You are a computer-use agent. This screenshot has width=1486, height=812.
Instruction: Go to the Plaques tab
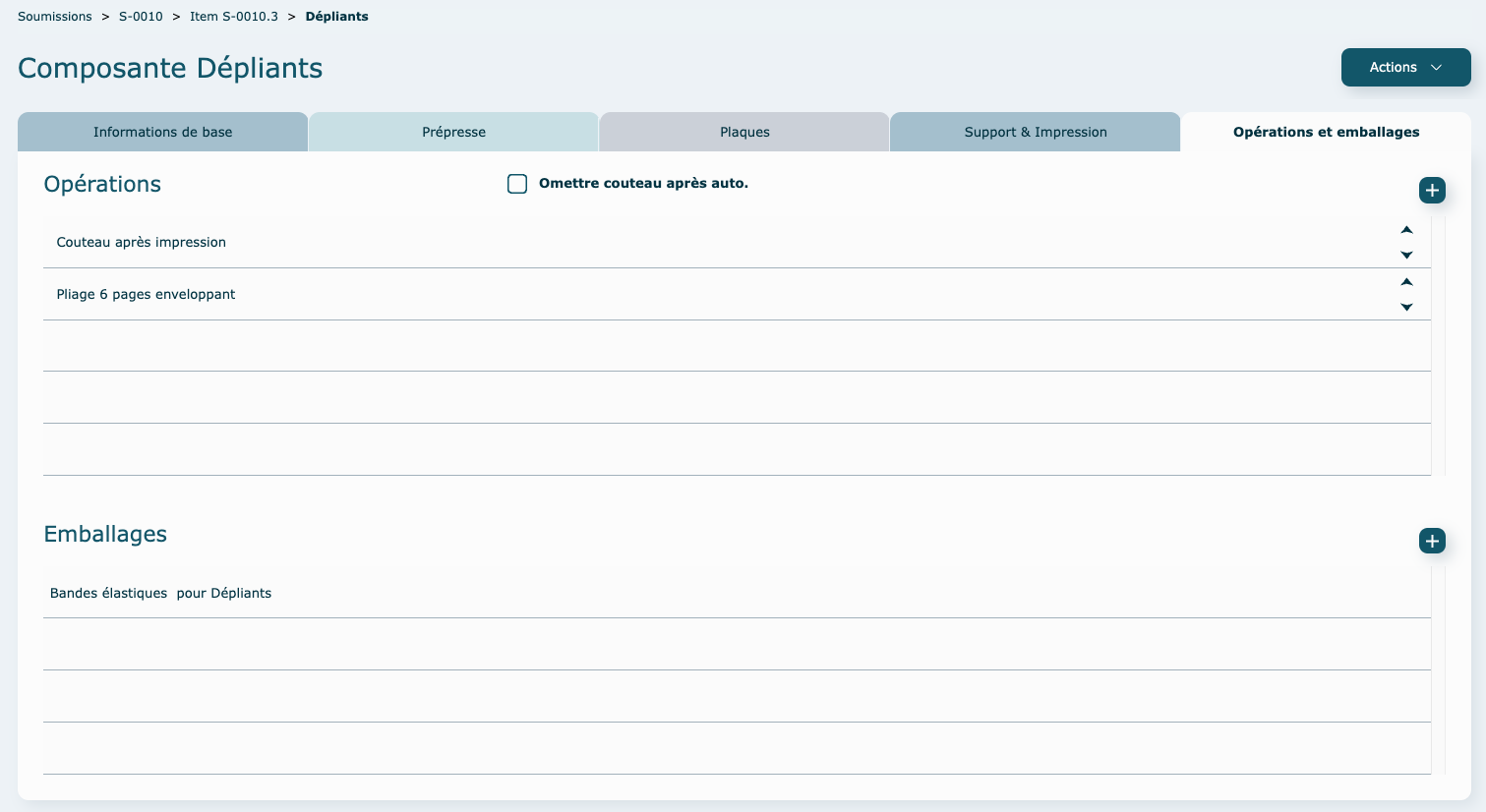744,132
